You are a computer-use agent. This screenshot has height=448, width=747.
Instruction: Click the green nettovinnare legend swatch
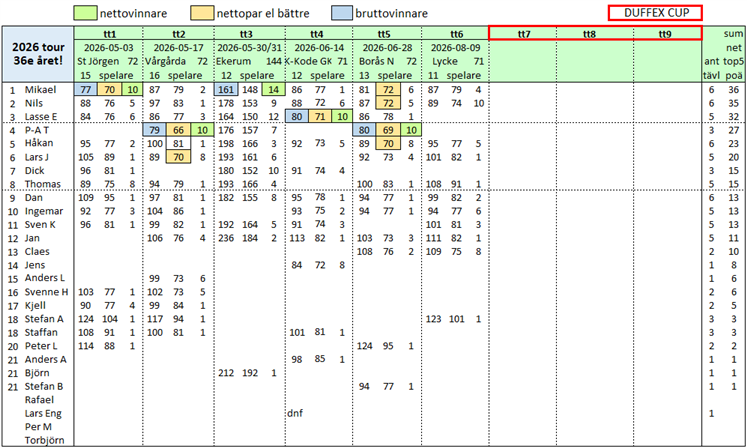coord(85,13)
